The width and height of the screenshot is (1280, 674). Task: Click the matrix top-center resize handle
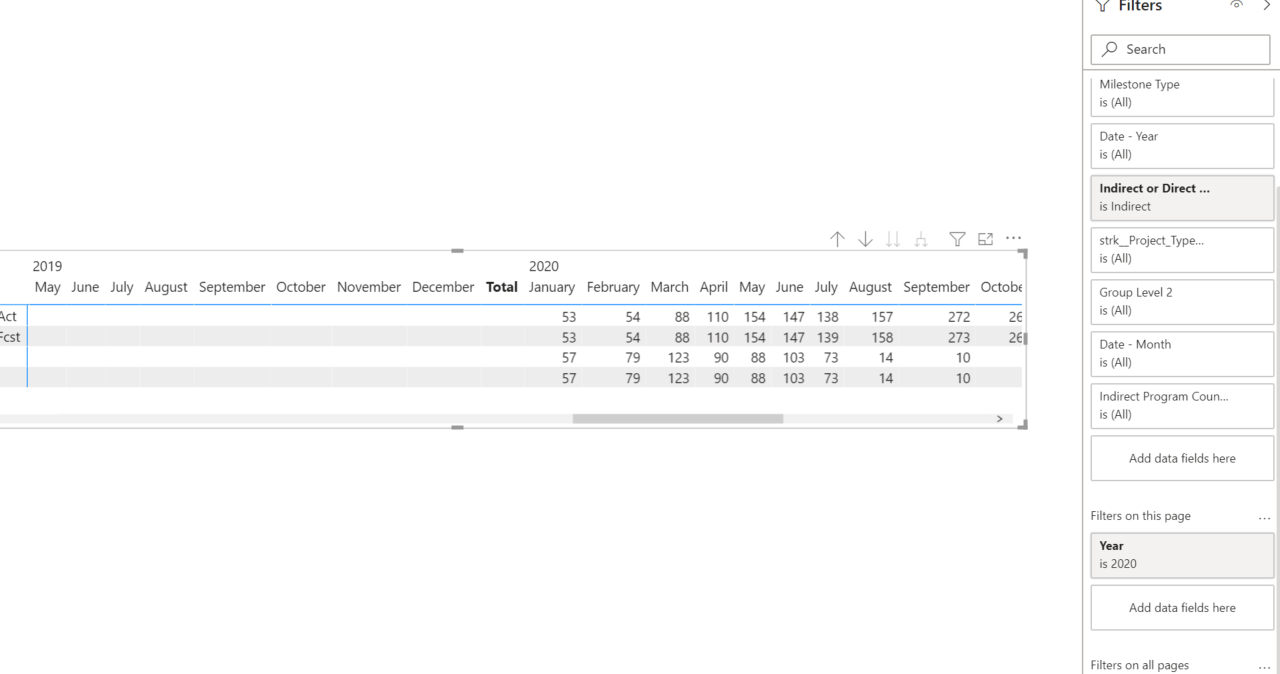click(458, 250)
